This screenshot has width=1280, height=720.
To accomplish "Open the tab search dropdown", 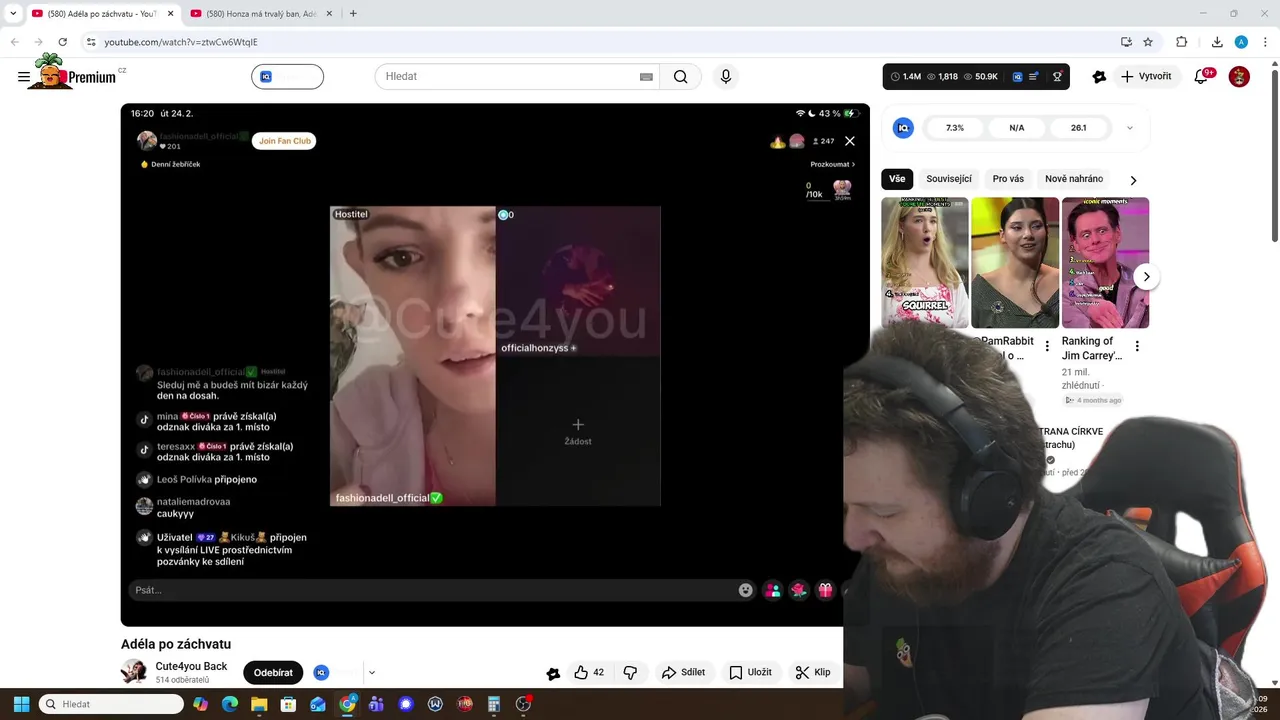I will click(x=12, y=14).
